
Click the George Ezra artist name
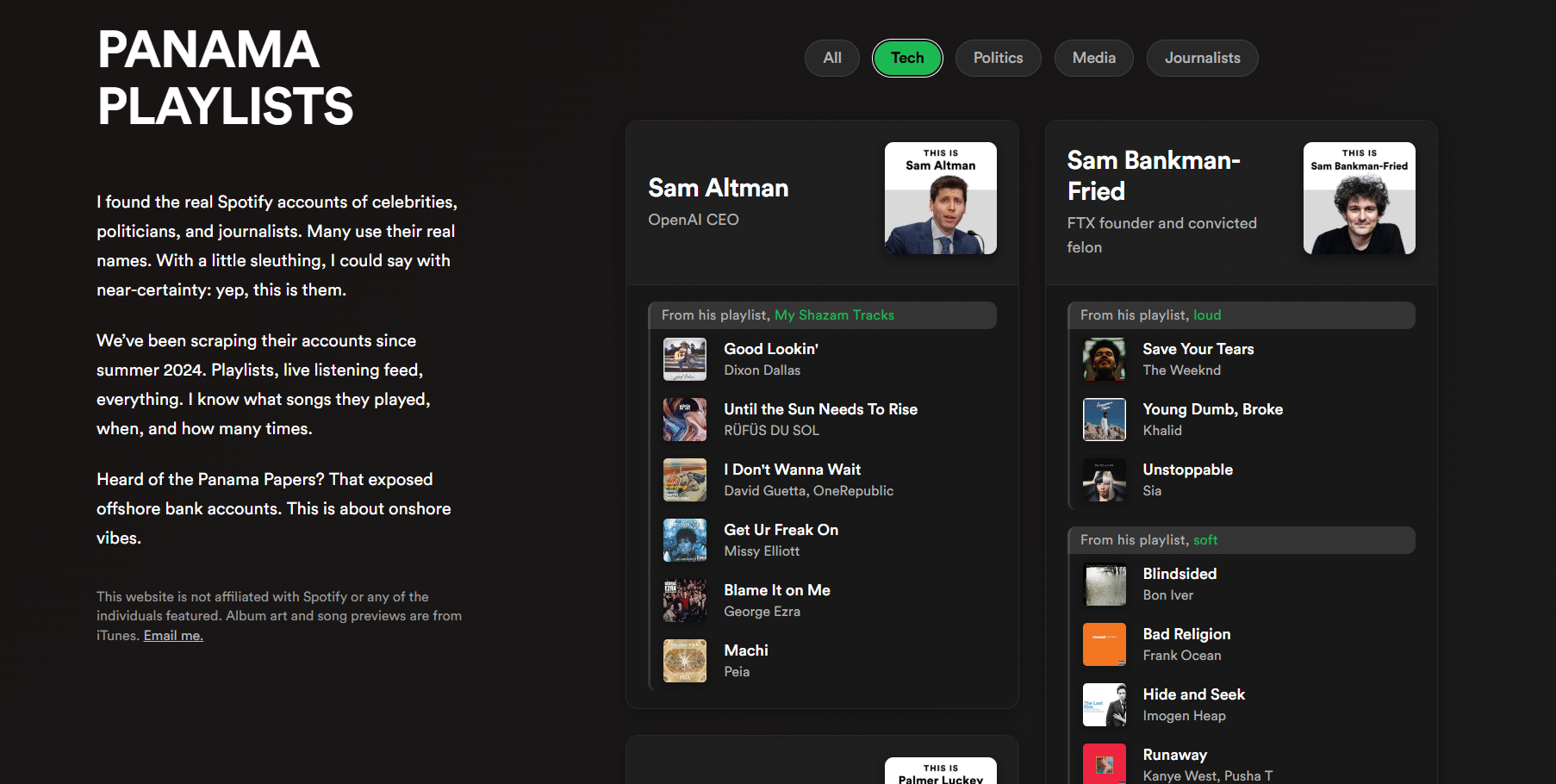[x=762, y=612]
